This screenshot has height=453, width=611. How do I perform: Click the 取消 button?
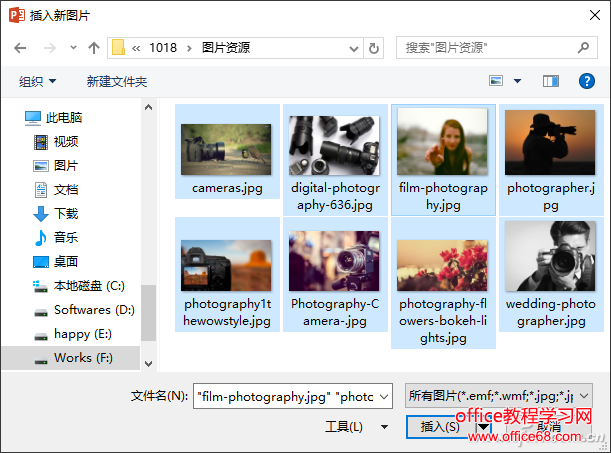coord(549,427)
